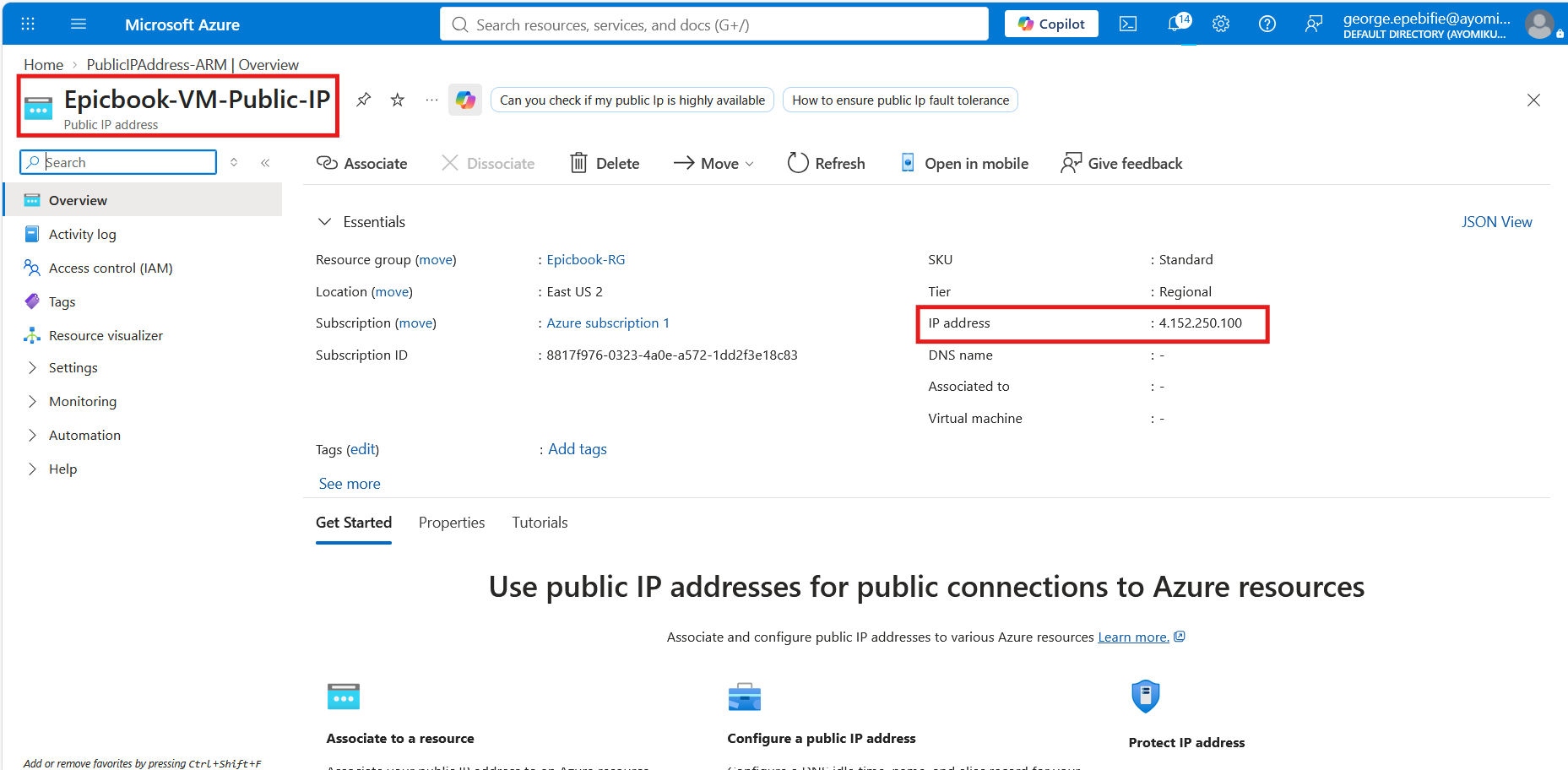Viewport: 1568px width, 770px height.
Task: Open the Azure portal hamburger menu
Action: tap(79, 24)
